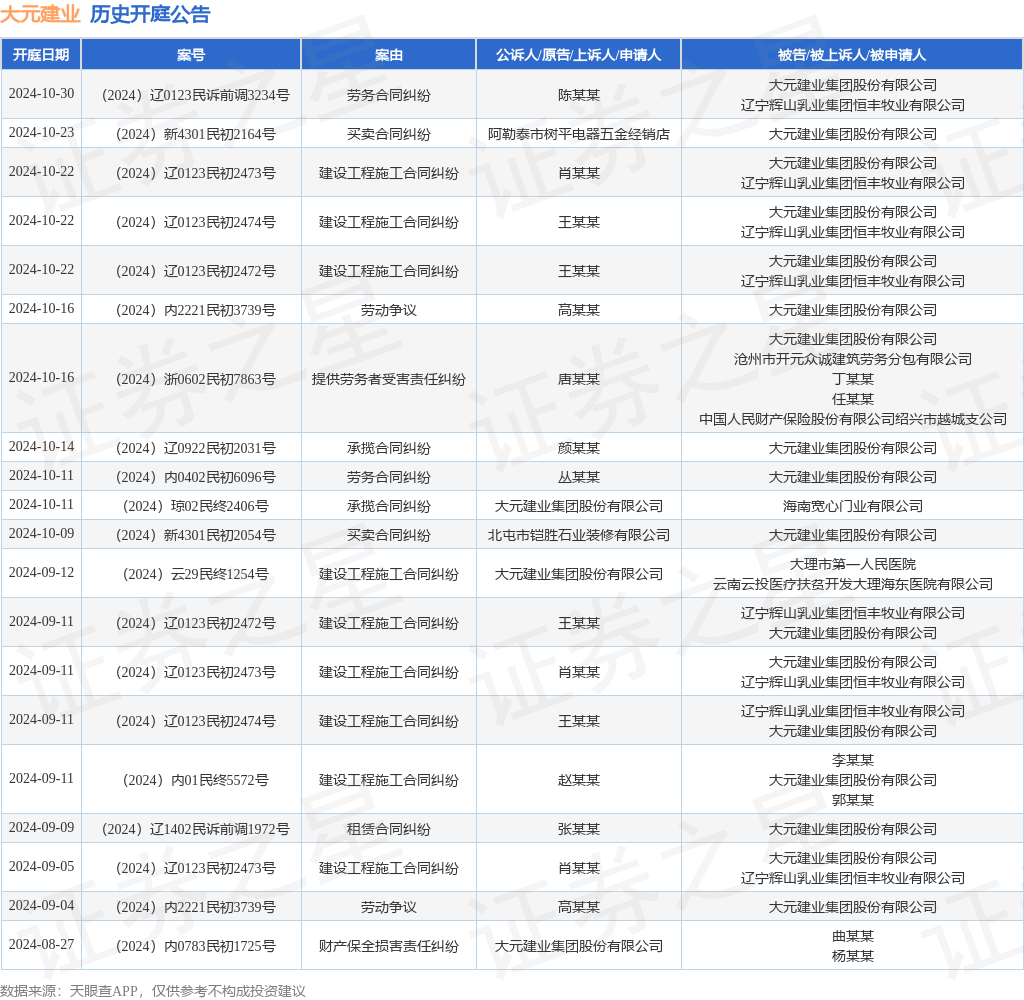Screen dimensions: 1024x1000
Task: Click cause 买卖合同纠纷 in 2024-10-23 row
Action: [389, 135]
